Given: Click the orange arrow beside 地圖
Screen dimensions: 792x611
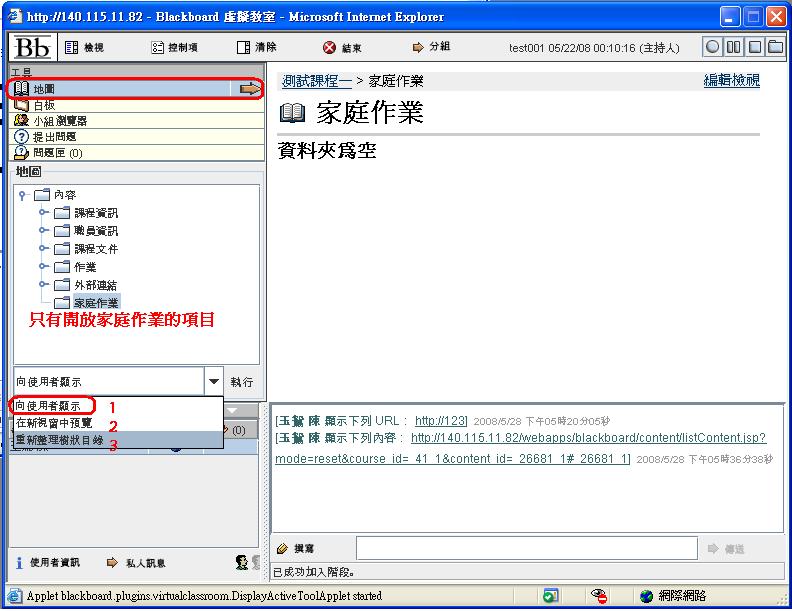Looking at the screenshot, I should [249, 89].
